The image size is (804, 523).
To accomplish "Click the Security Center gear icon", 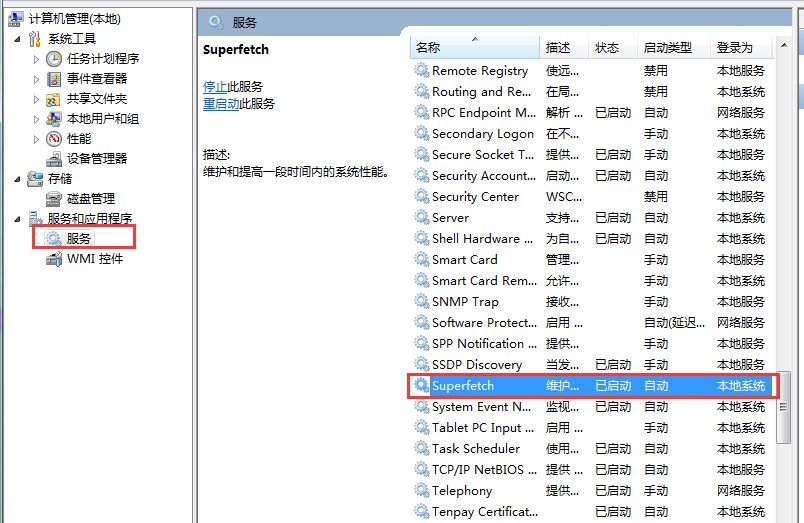I will click(x=421, y=196).
